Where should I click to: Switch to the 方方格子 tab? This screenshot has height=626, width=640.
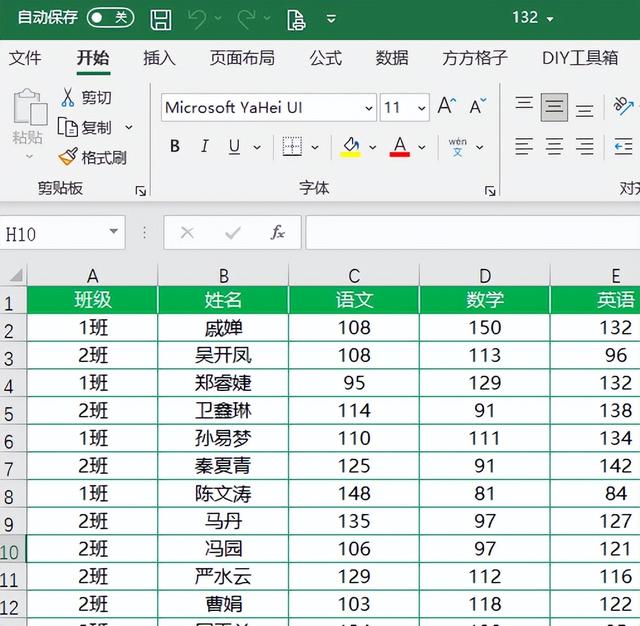tap(475, 58)
